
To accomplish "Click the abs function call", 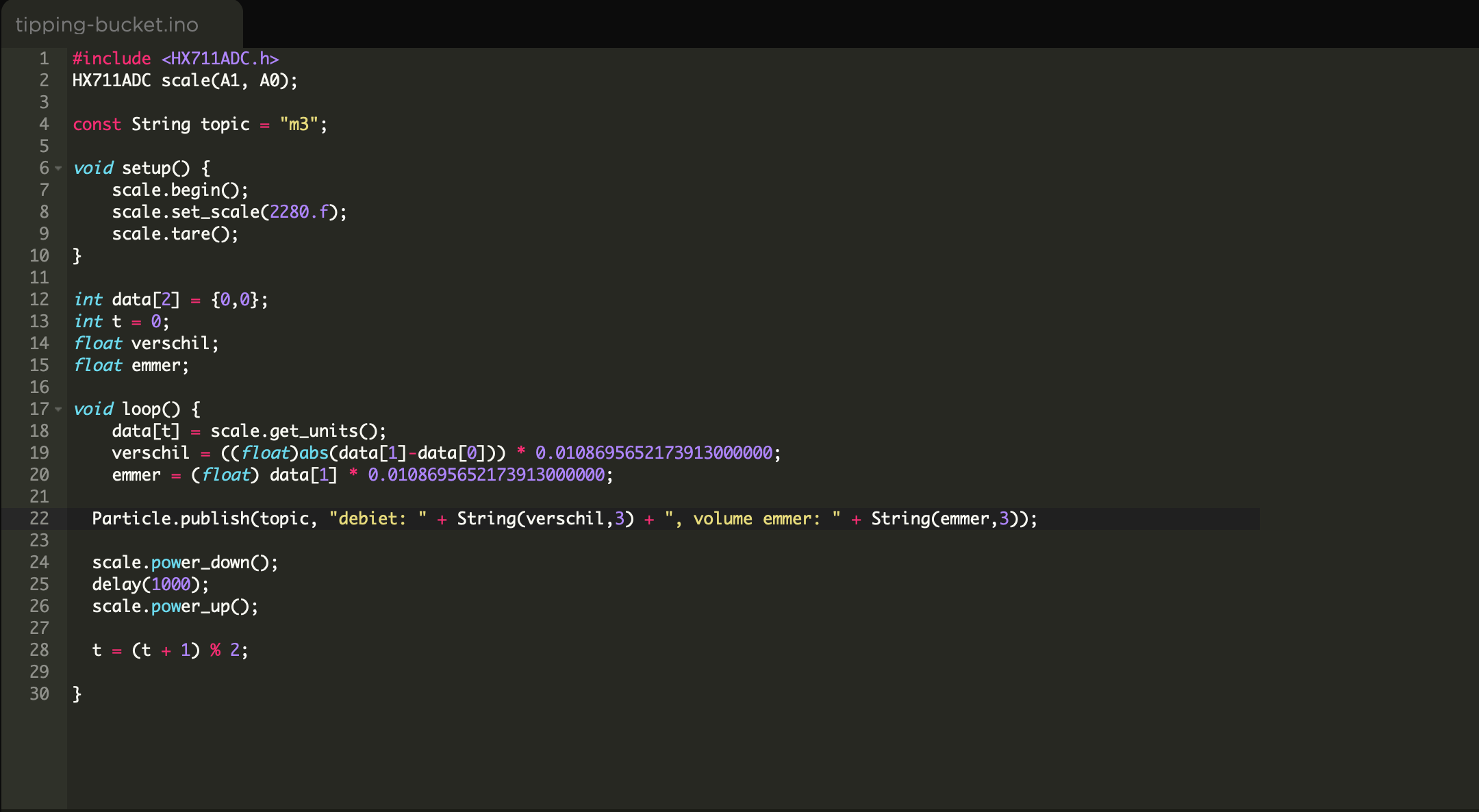I will click(x=314, y=453).
